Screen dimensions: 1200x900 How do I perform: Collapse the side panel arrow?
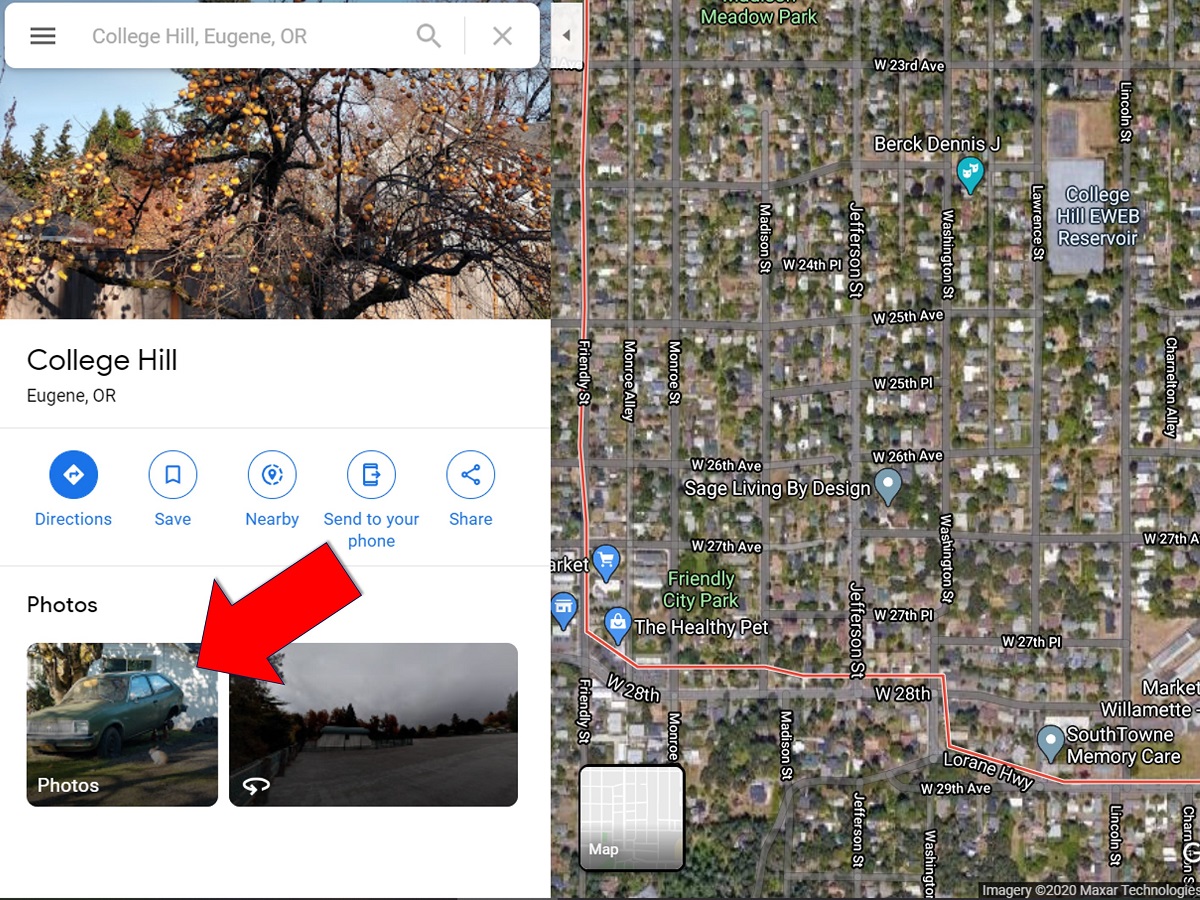(565, 36)
